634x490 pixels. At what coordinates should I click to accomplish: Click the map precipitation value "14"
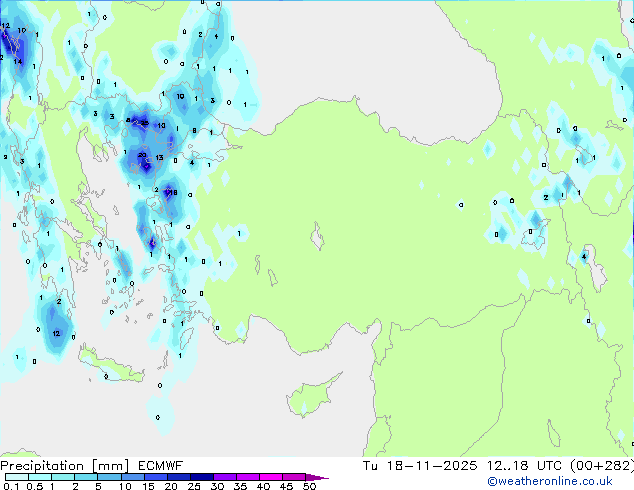[17, 61]
